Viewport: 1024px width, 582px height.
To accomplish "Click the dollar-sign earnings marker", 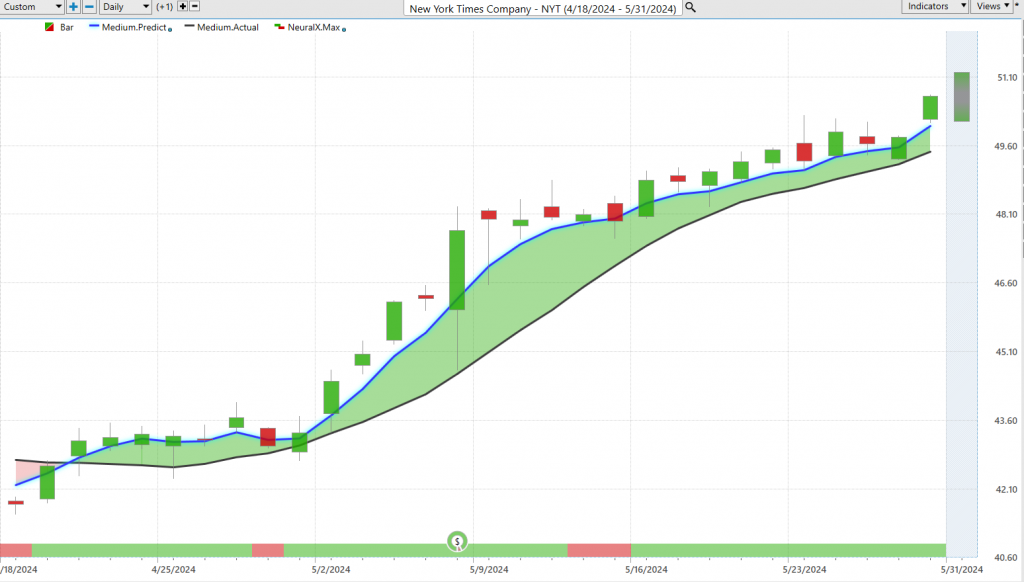I will tap(457, 541).
